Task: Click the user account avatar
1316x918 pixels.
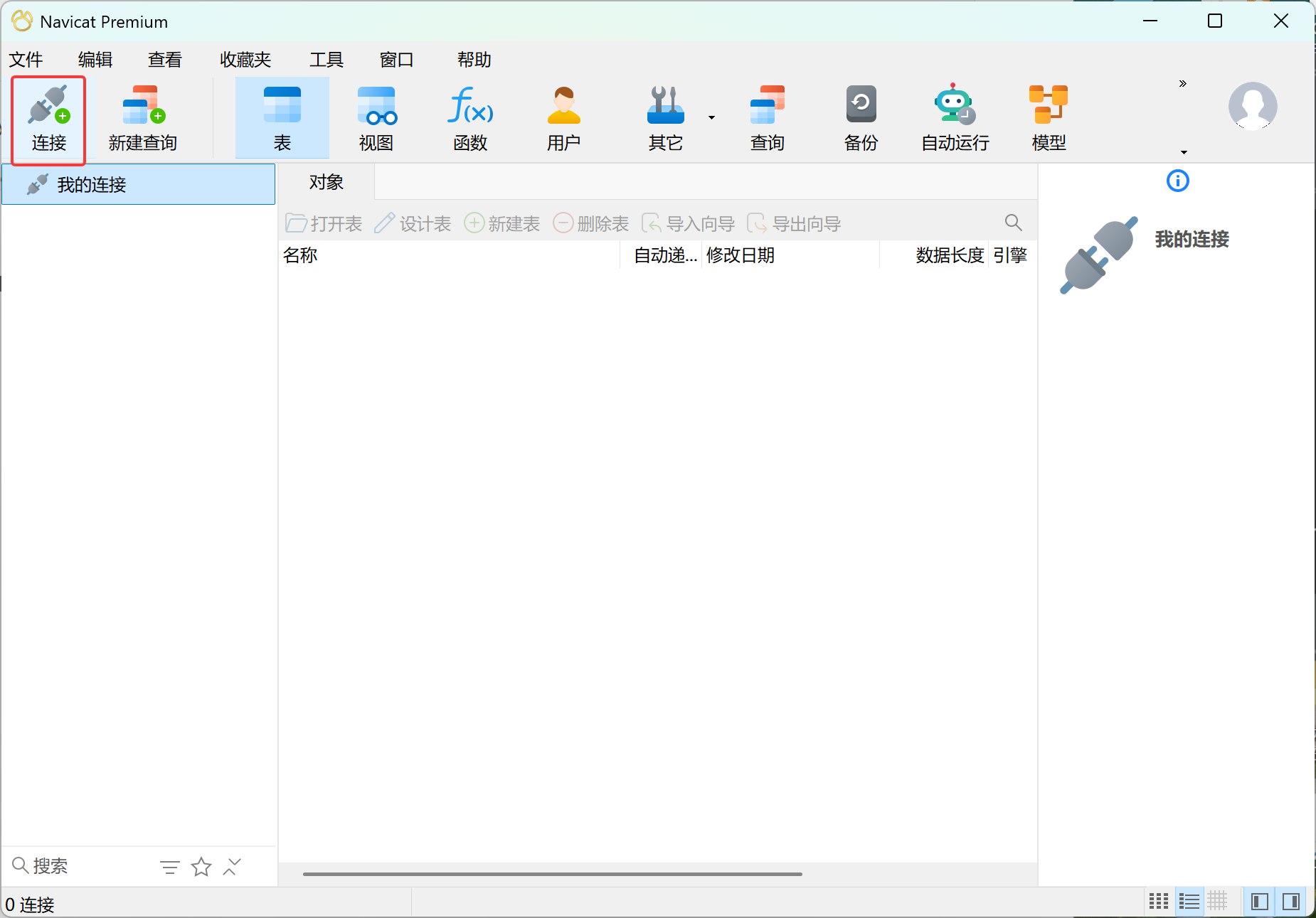Action: pyautogui.click(x=1253, y=106)
